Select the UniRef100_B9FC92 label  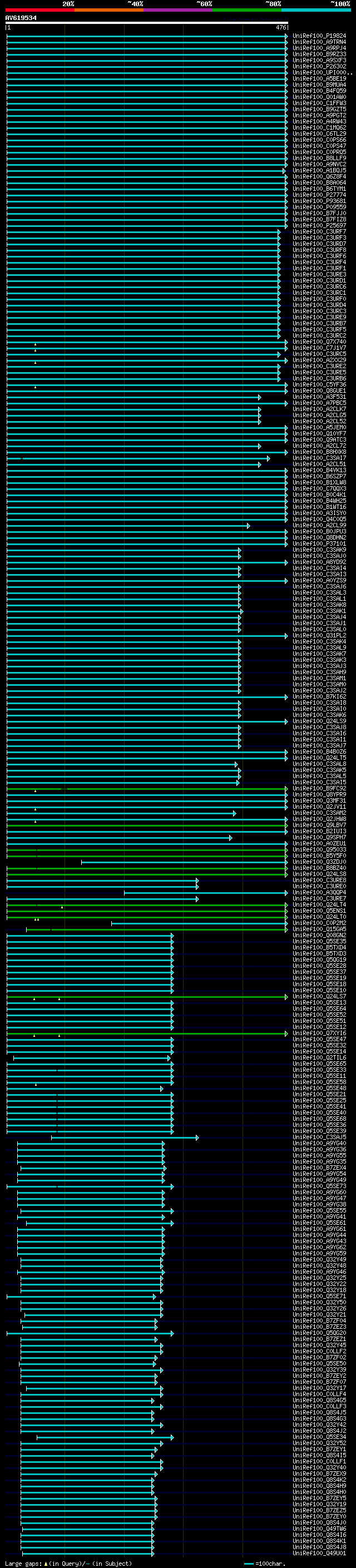[x=319, y=788]
